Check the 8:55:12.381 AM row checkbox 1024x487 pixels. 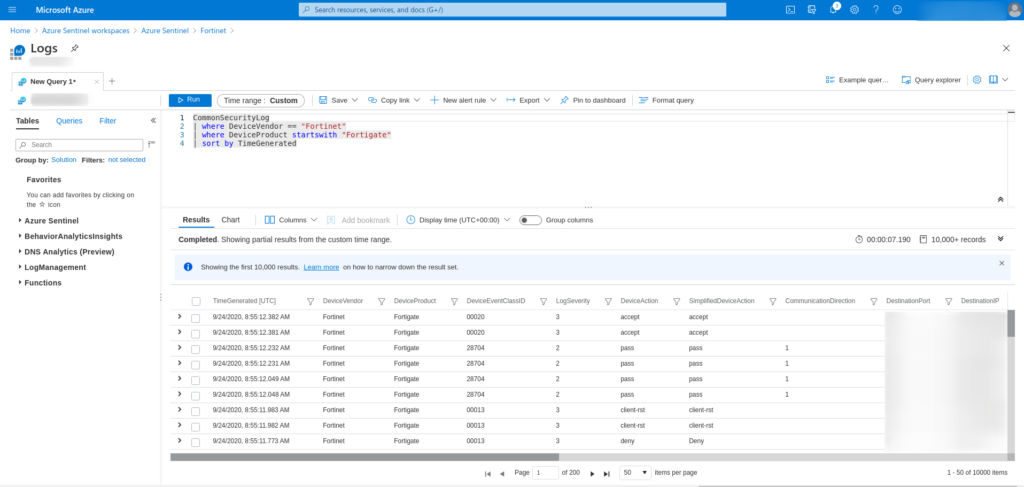pos(195,334)
